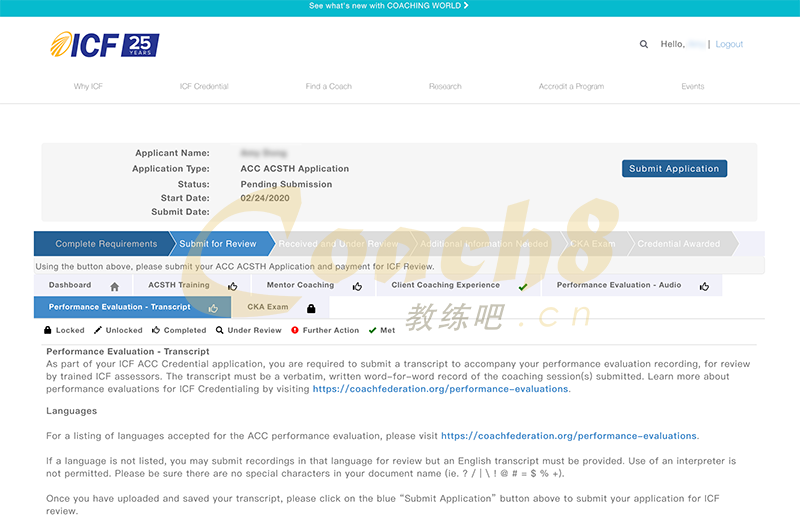Image resolution: width=800 pixels, height=516 pixels.
Task: Click green checkmark on Client Coaching Experience
Action: (x=523, y=286)
